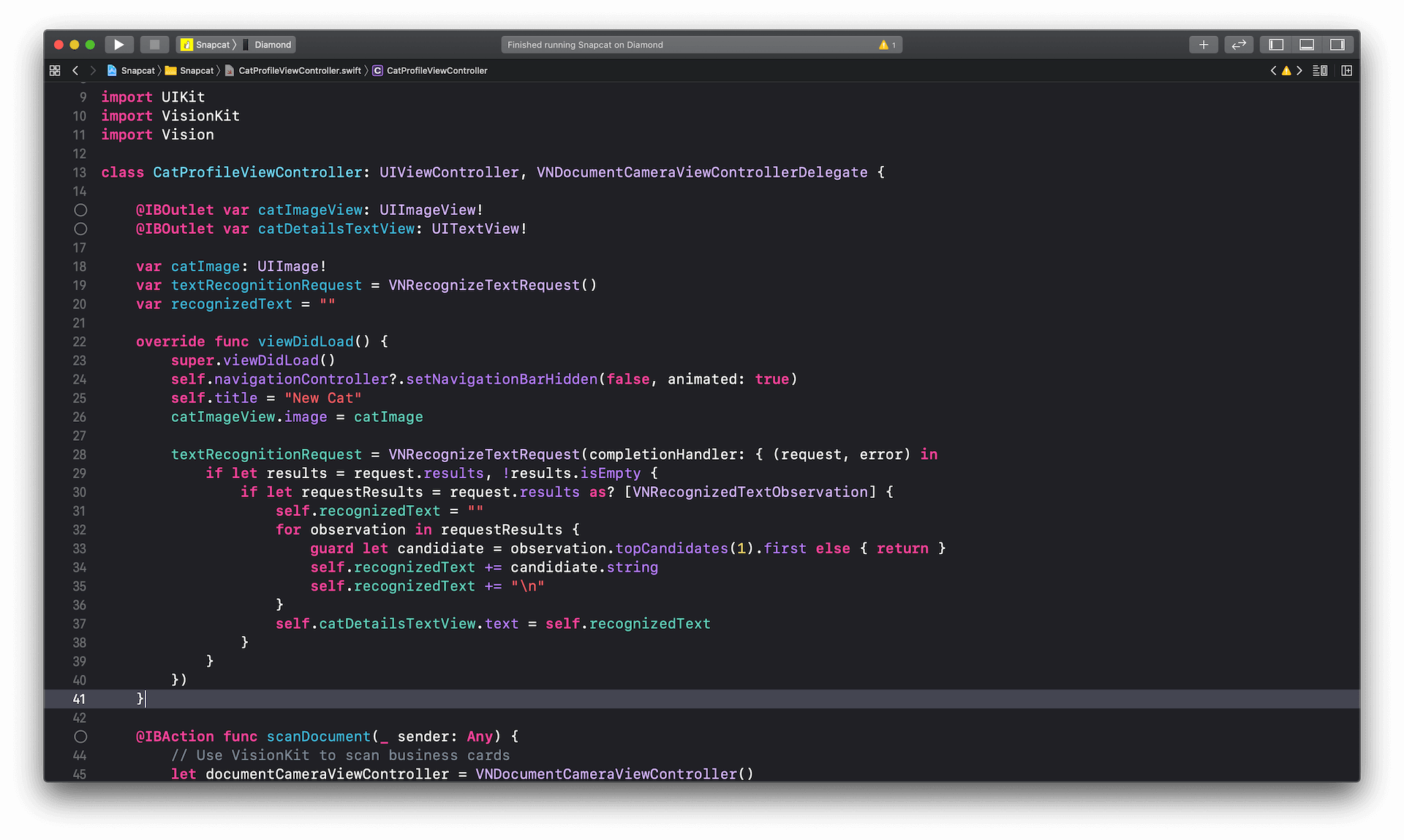This screenshot has height=840, width=1404.
Task: Click the yellow warning triangle above the editor
Action: 1286,70
